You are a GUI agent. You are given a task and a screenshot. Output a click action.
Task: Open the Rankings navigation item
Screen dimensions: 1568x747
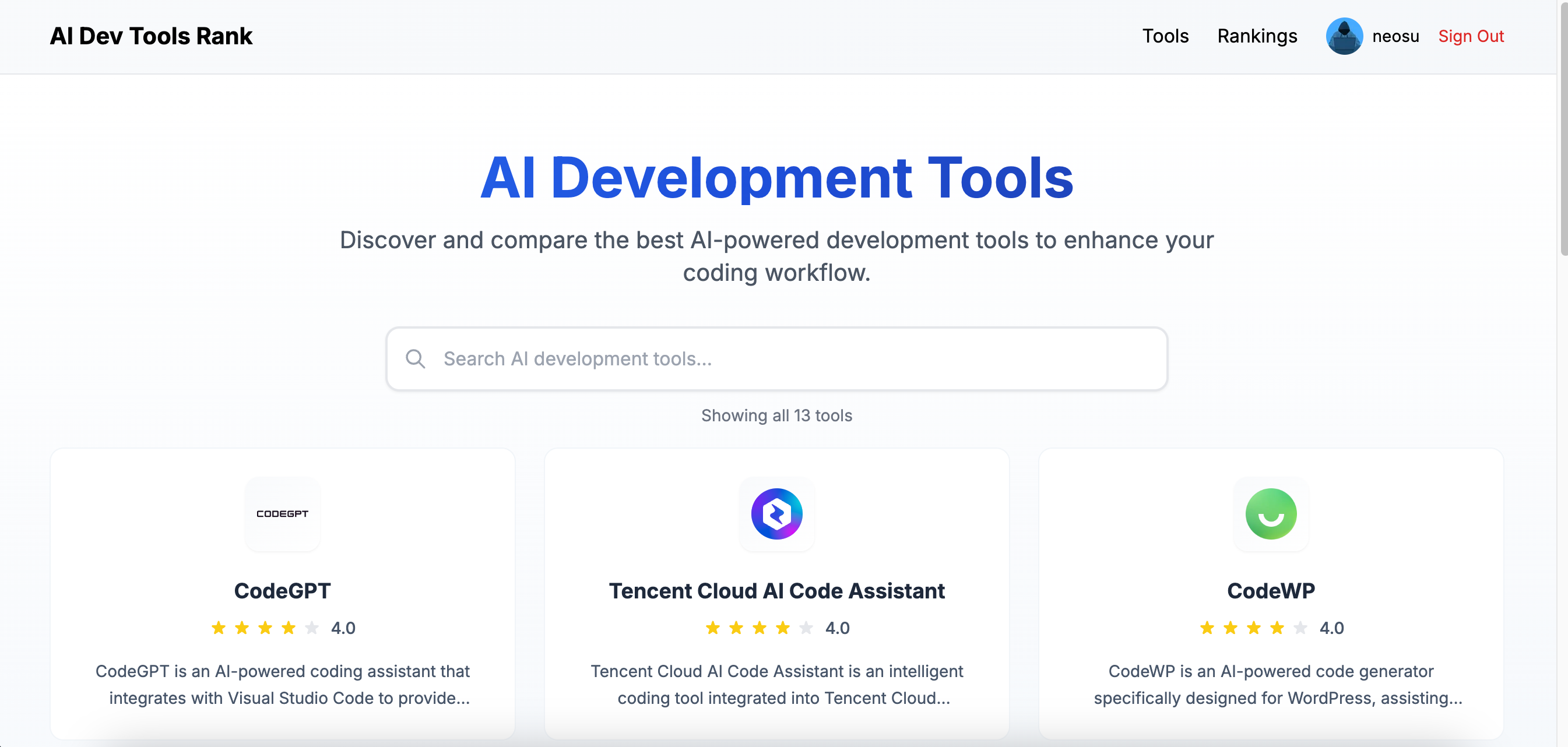click(1256, 37)
